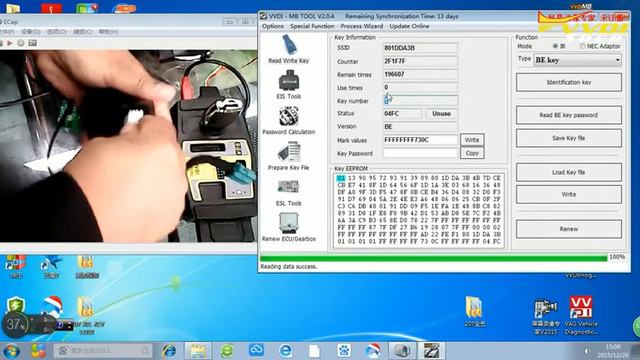The height and width of the screenshot is (360, 640).
Task: Open the Options menu
Action: pos(273,26)
